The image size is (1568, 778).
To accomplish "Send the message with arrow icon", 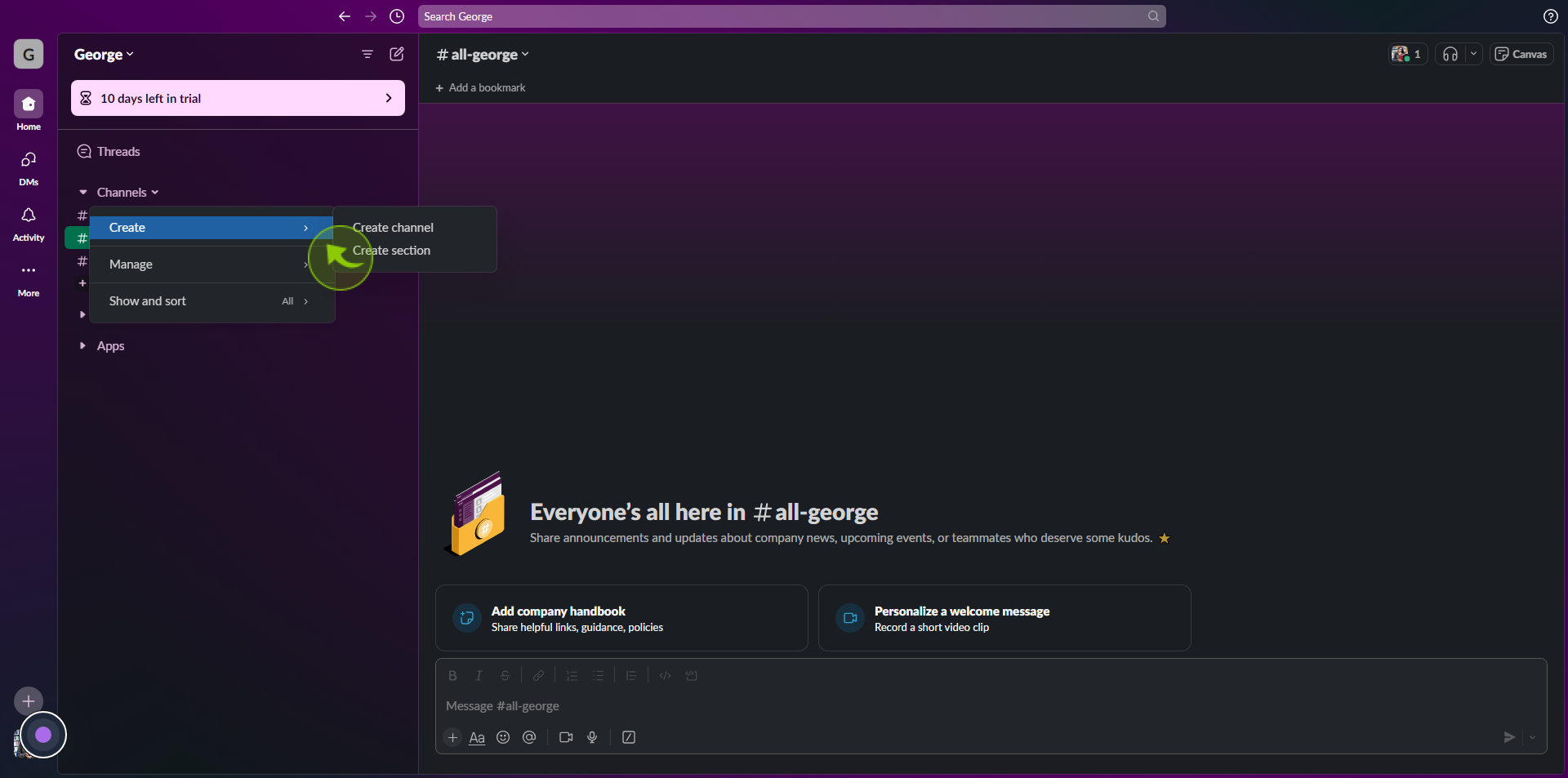I will (1509, 737).
